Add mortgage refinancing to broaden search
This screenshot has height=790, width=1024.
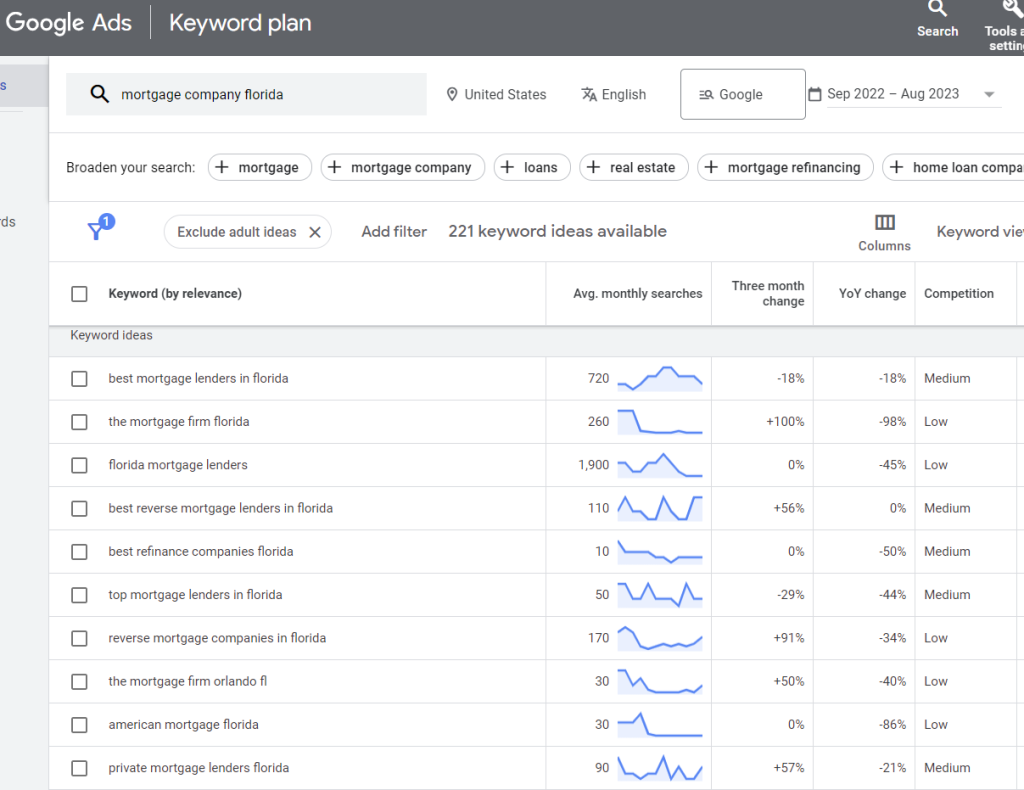click(785, 167)
